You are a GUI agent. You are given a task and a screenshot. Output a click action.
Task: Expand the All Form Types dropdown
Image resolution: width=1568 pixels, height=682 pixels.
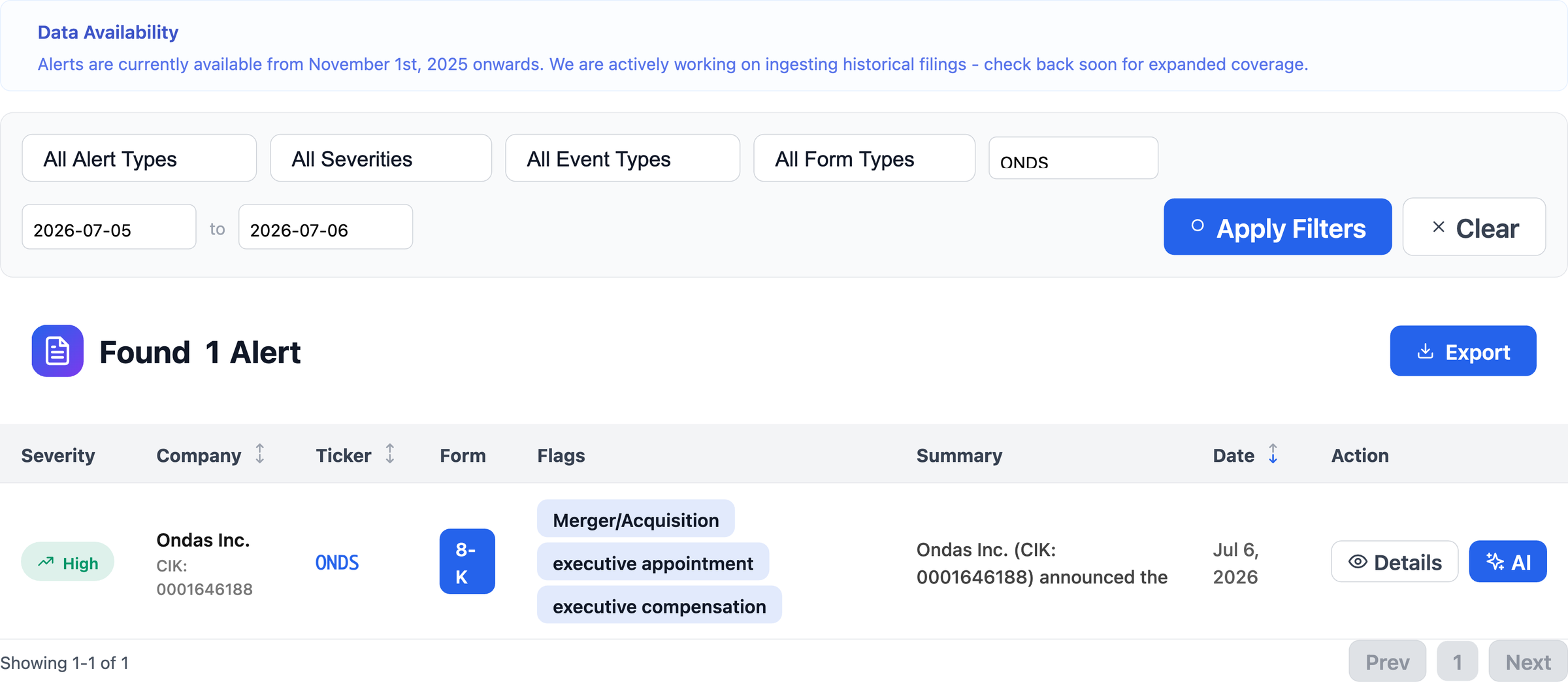pyautogui.click(x=864, y=158)
